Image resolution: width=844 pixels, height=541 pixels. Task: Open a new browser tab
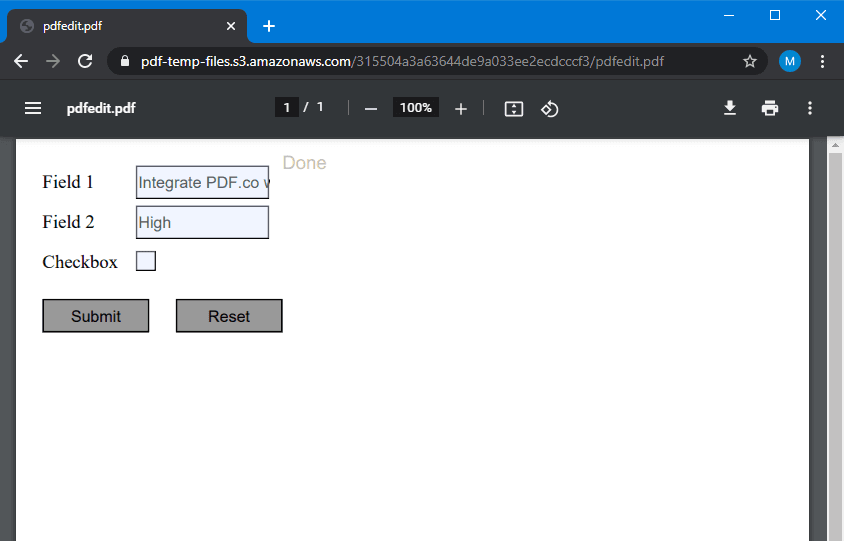[x=269, y=26]
